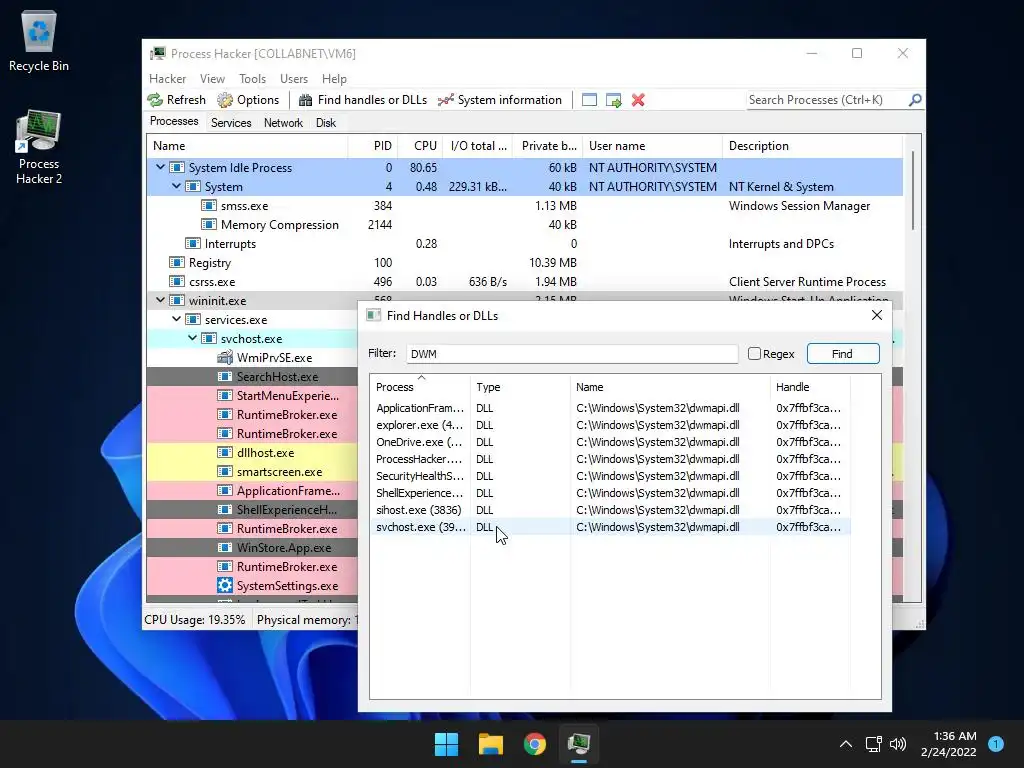Click the csrss.exe process icon
Screen dimensions: 1024x768
point(176,281)
